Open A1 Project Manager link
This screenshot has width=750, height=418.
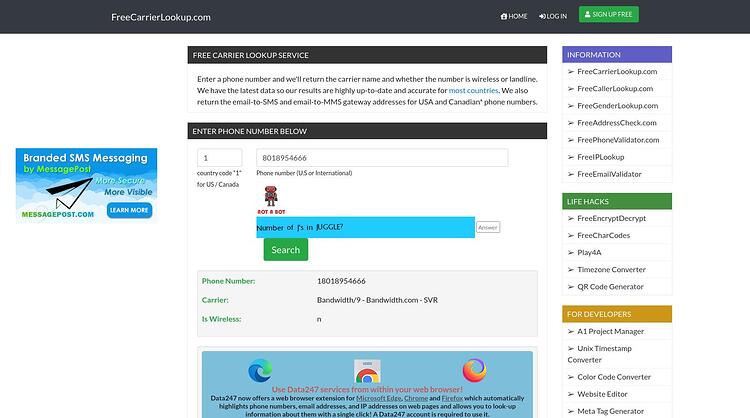pyautogui.click(x=610, y=331)
